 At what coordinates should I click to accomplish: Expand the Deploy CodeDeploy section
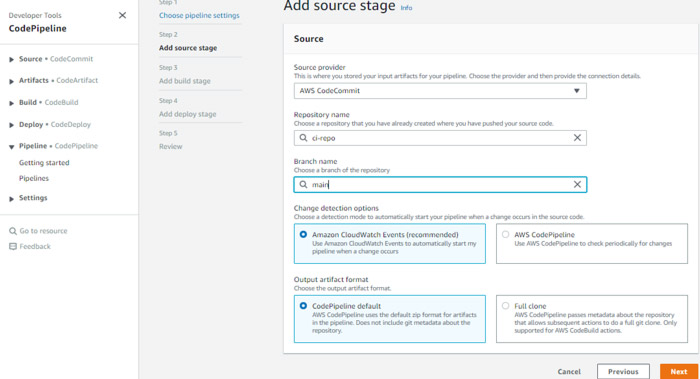point(12,125)
